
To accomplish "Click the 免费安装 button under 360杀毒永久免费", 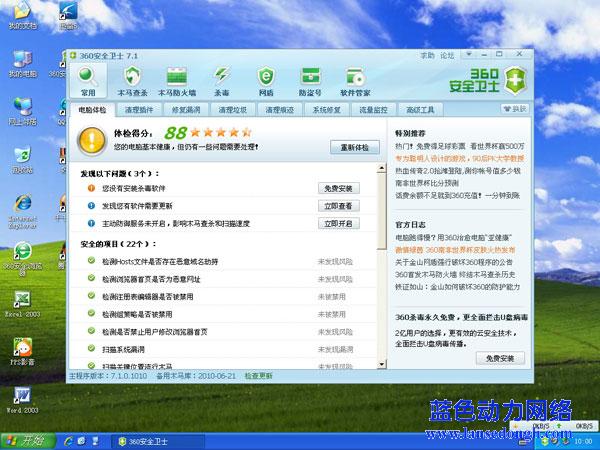I will pyautogui.click(x=500, y=359).
